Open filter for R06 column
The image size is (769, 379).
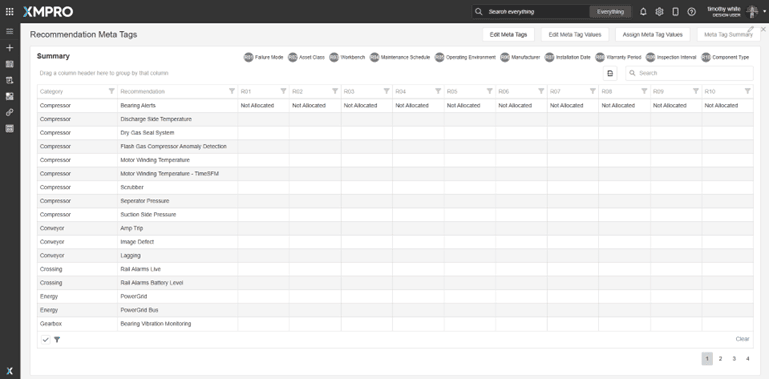(541, 91)
